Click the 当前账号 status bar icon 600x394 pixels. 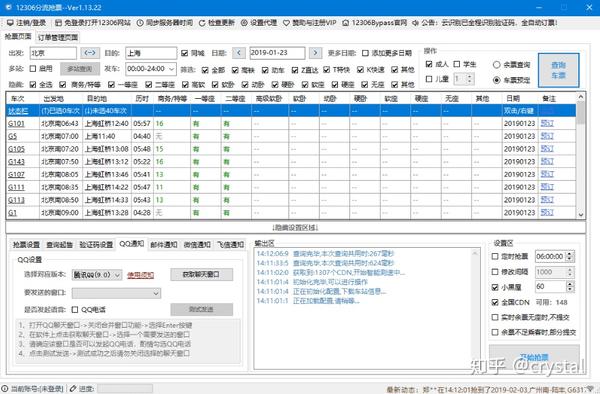(x=5, y=389)
